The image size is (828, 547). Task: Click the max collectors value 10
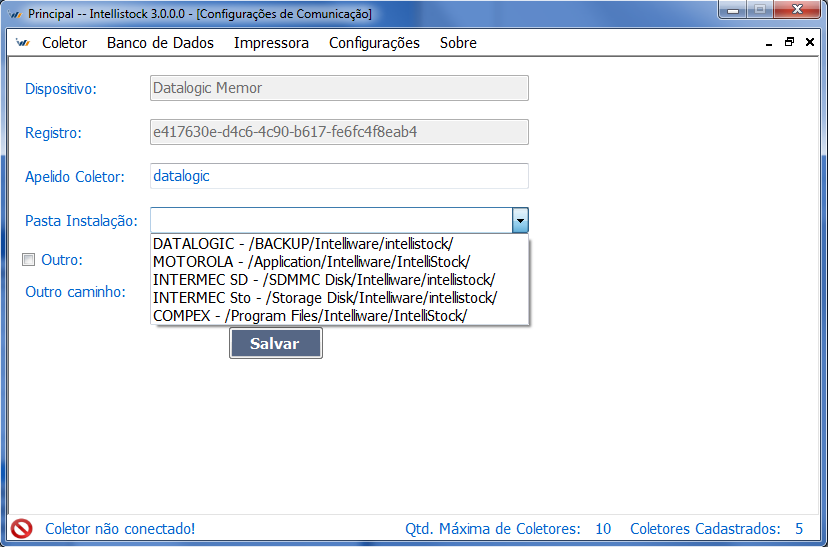pos(603,529)
